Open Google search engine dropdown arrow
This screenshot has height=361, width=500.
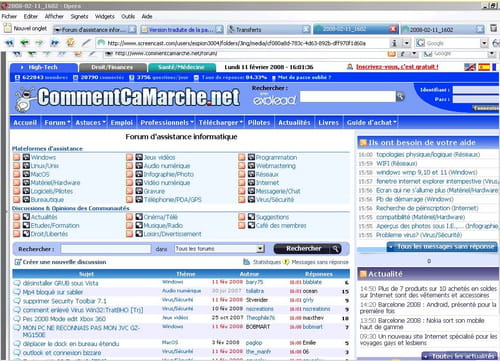pos(484,43)
